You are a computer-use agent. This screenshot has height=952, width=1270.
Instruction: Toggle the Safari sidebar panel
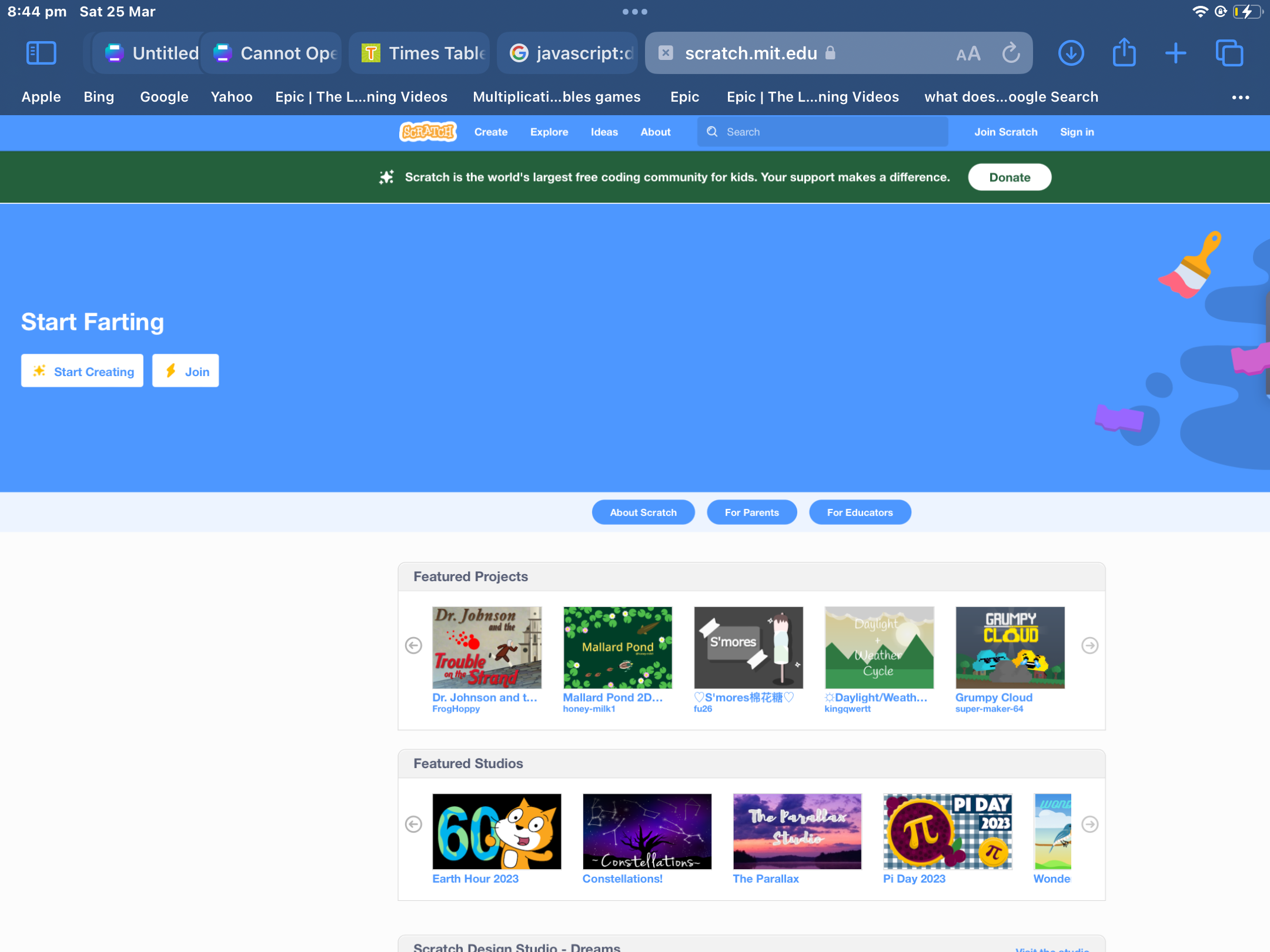41,53
